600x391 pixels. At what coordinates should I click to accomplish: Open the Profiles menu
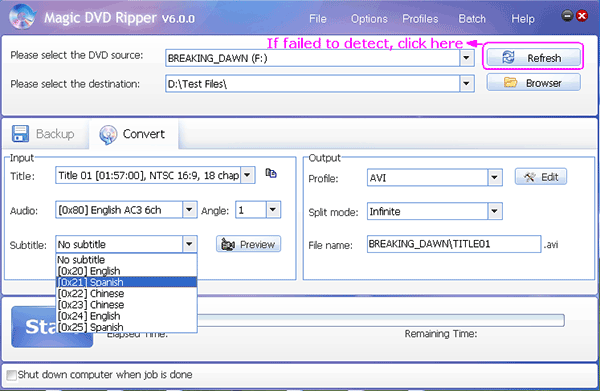(x=420, y=19)
